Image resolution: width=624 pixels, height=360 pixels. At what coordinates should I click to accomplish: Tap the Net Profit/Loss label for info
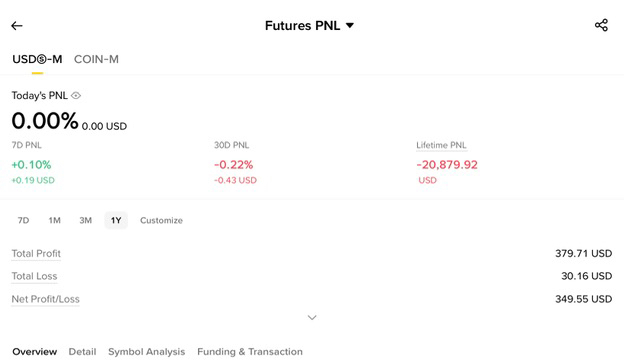coord(45,299)
